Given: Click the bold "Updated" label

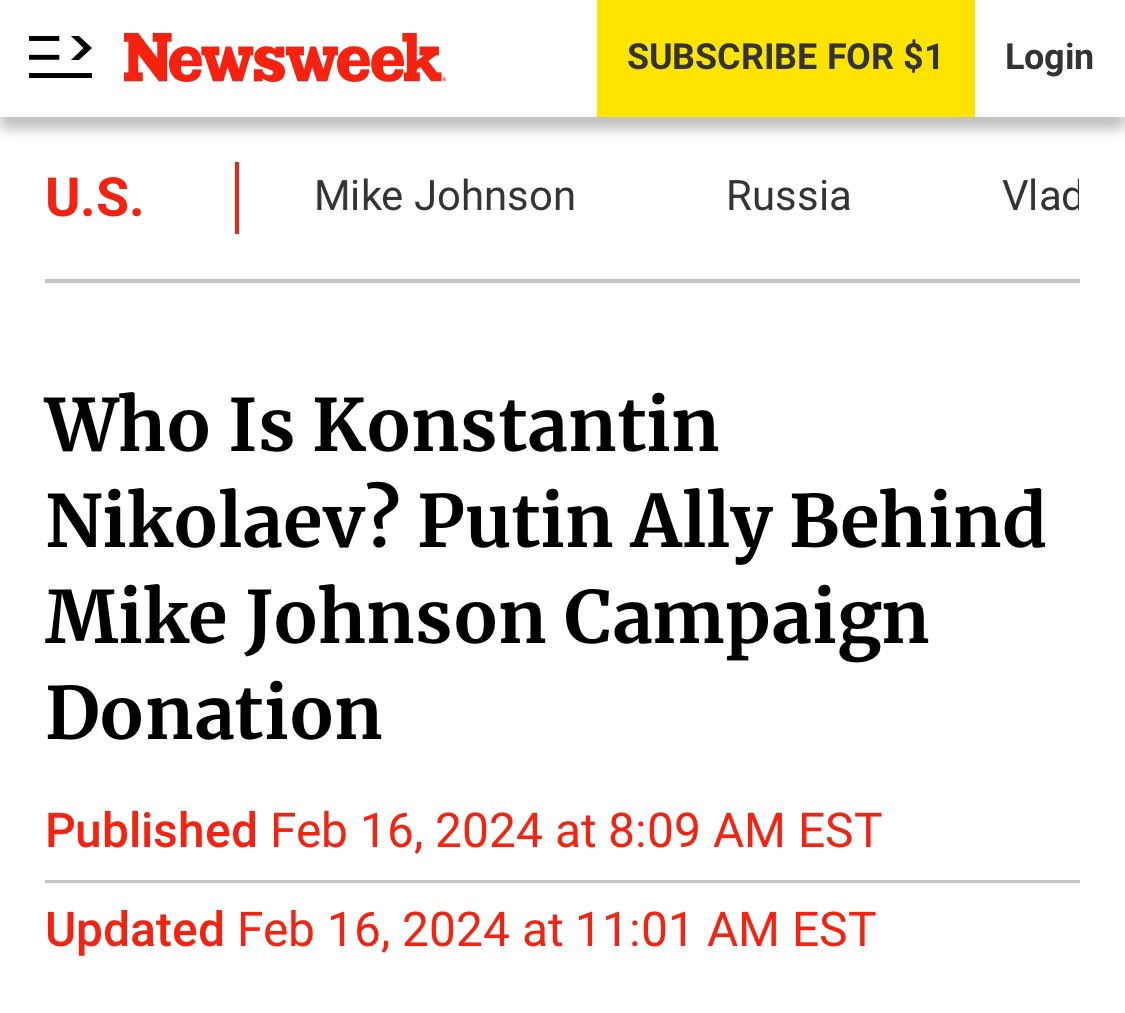Looking at the screenshot, I should [x=135, y=929].
